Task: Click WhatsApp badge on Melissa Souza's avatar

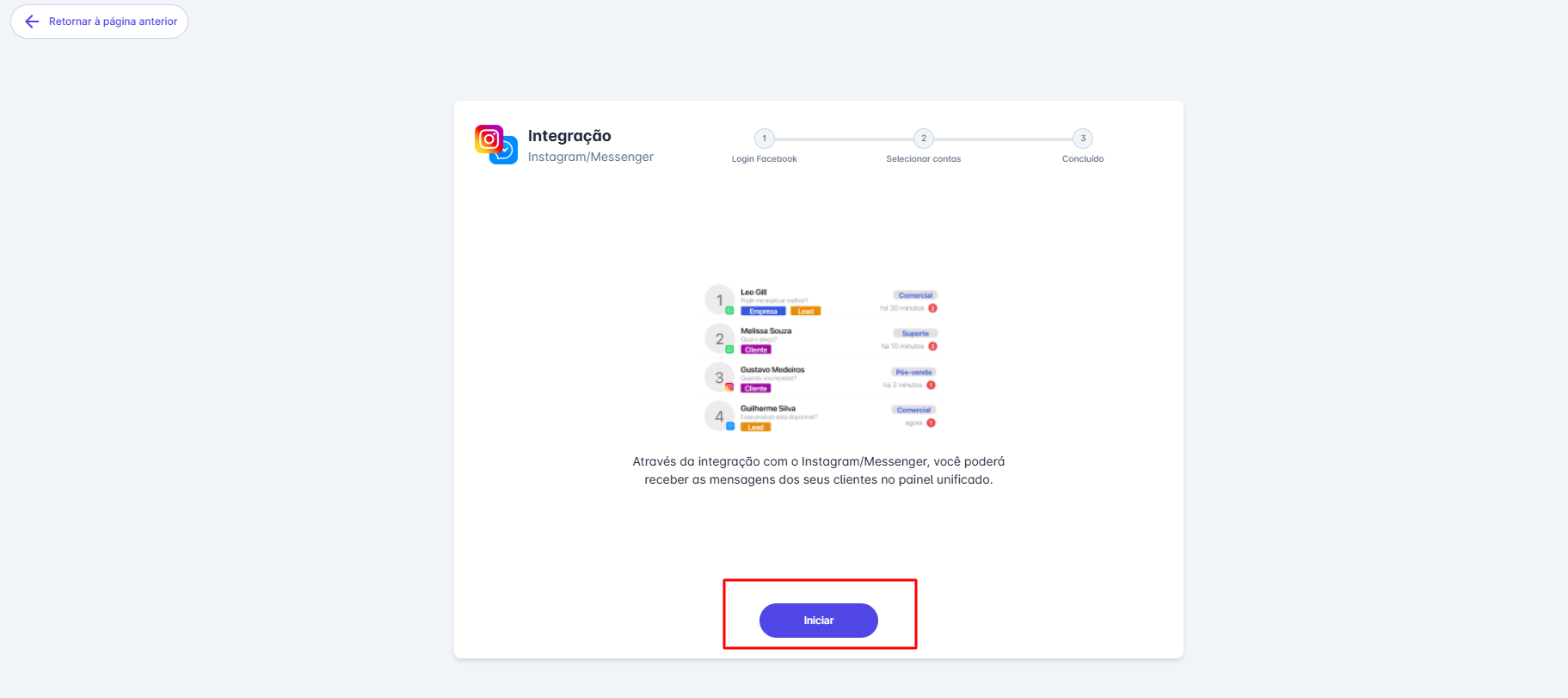Action: [729, 349]
